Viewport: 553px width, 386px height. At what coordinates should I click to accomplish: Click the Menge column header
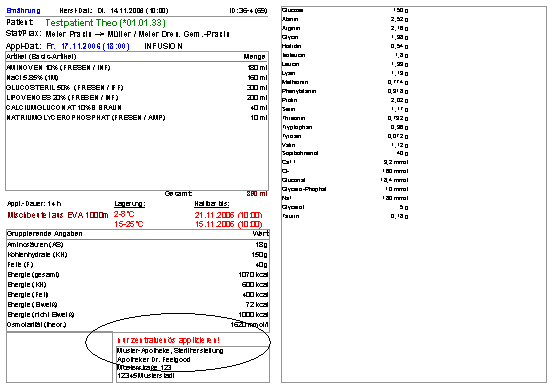254,56
